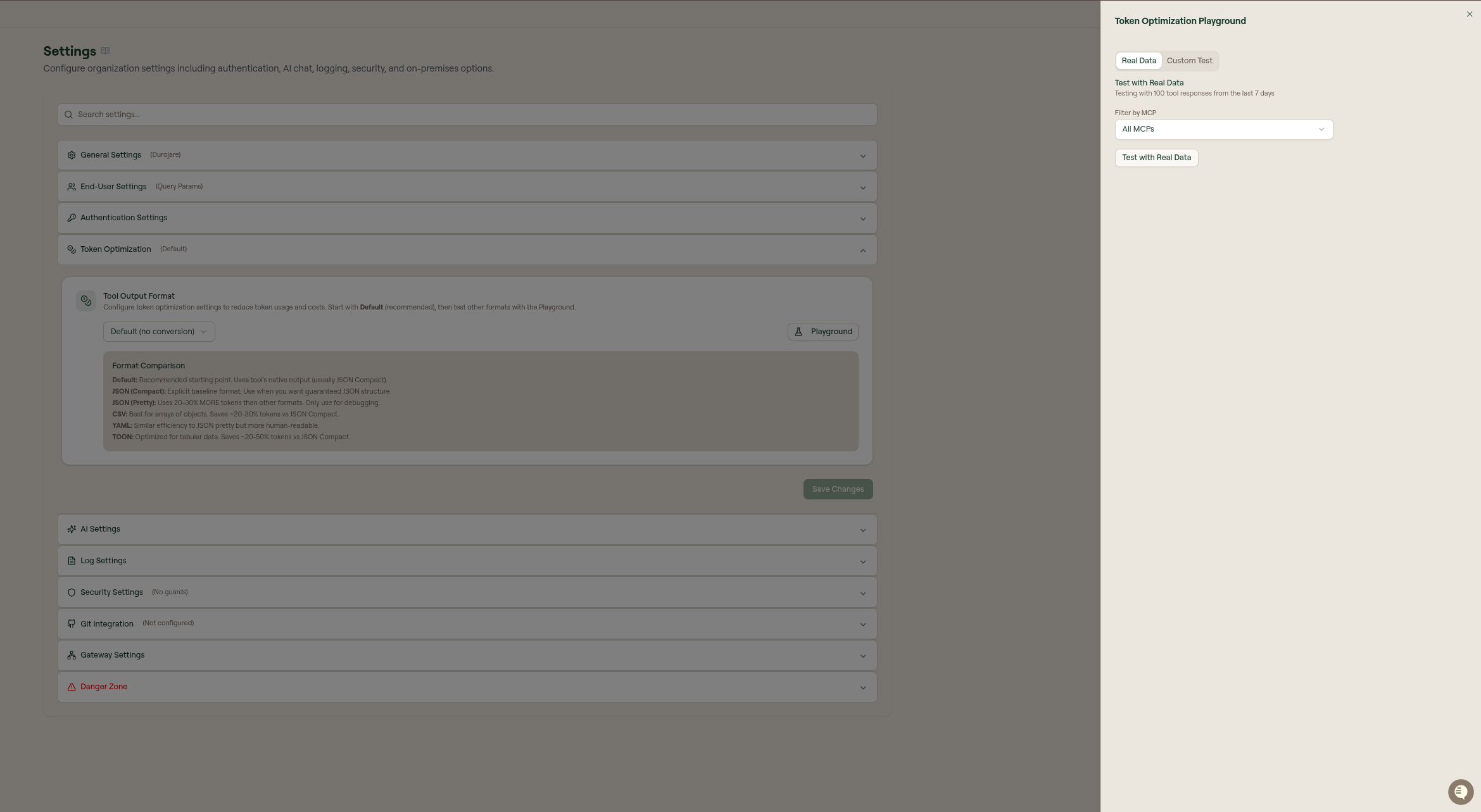Click the Log Settings section title
The width and height of the screenshot is (1481, 812).
pyautogui.click(x=103, y=561)
